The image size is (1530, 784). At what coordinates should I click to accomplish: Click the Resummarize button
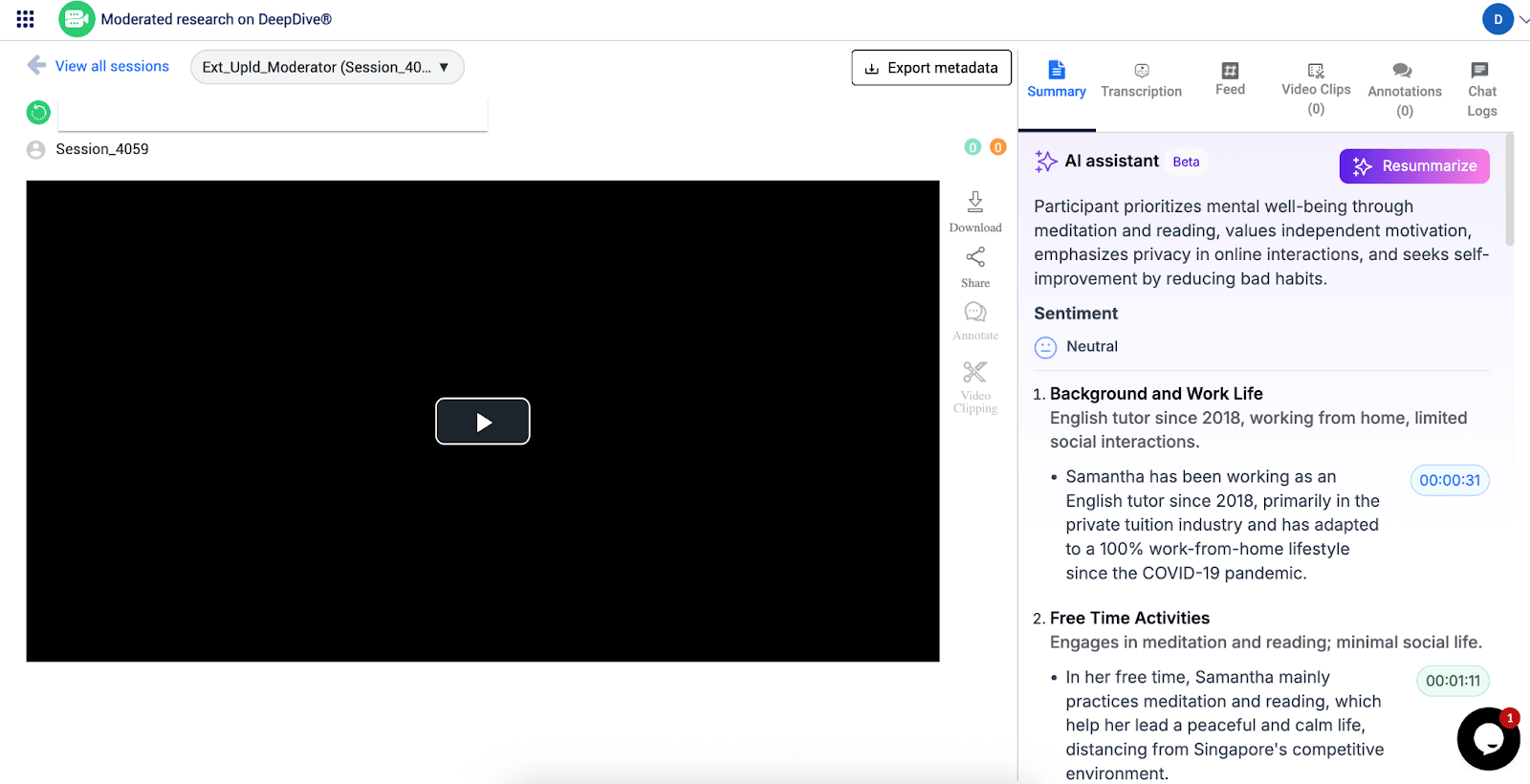1414,166
